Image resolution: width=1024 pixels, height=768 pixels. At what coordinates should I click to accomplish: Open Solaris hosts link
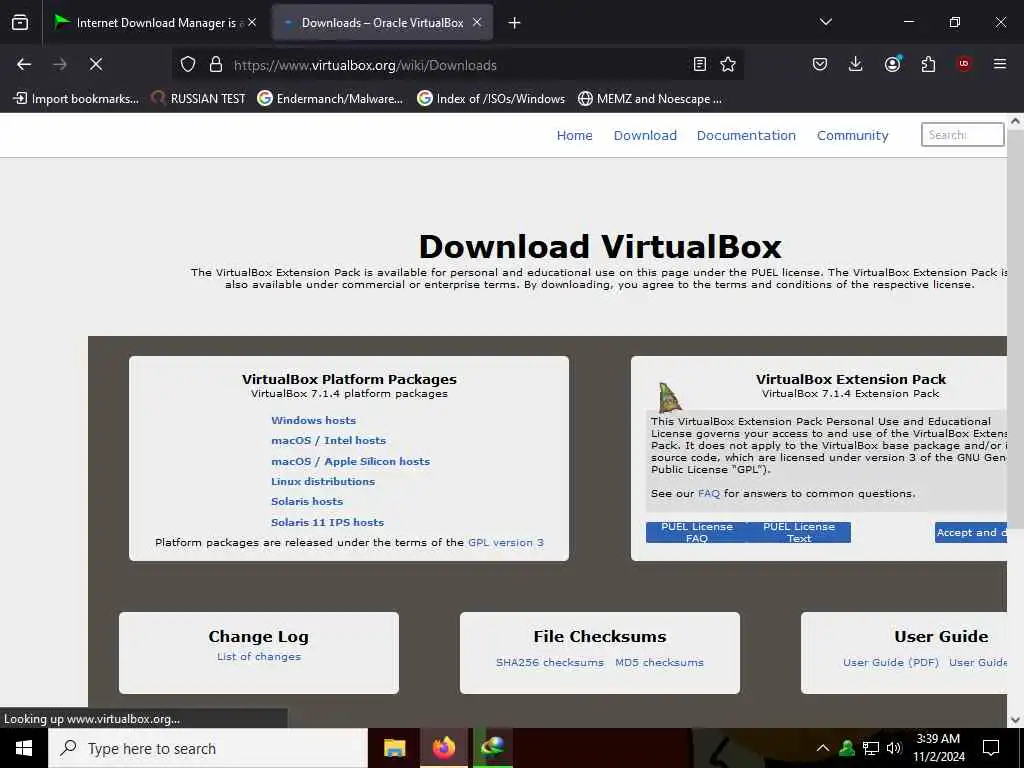tap(307, 502)
